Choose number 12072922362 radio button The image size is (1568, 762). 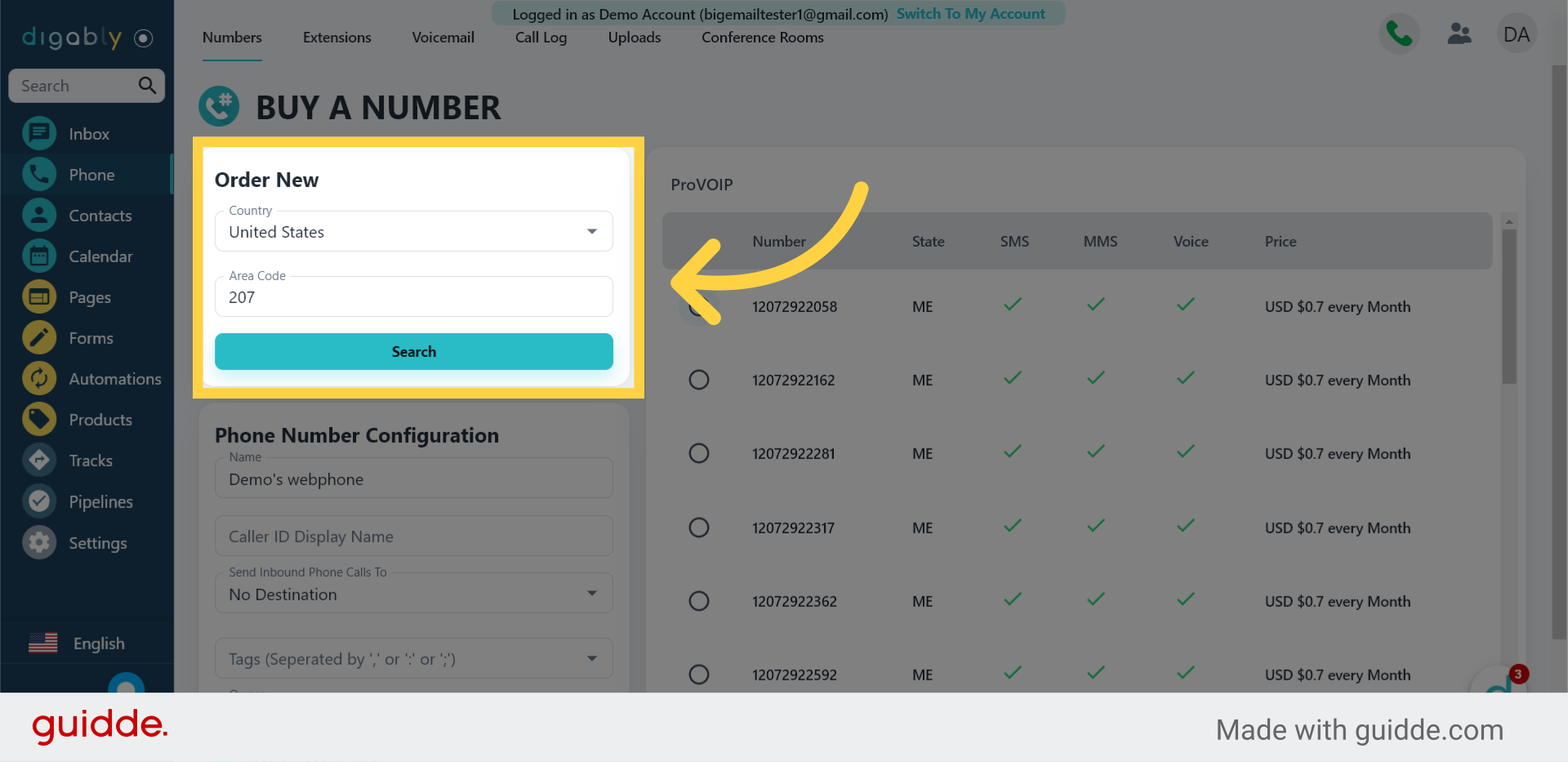pos(699,601)
